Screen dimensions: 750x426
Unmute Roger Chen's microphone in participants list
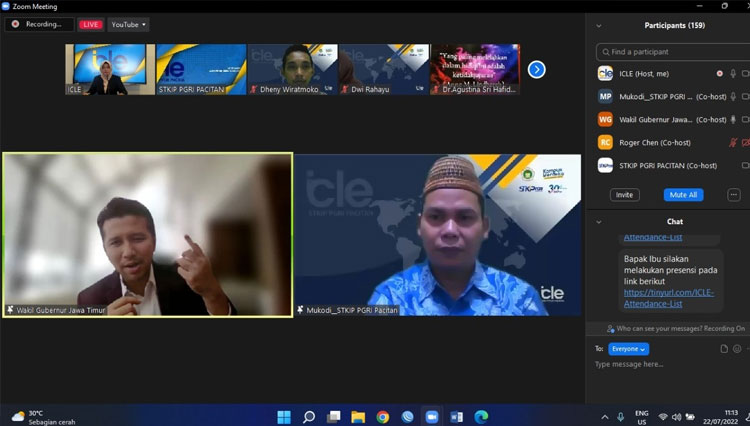click(x=733, y=142)
